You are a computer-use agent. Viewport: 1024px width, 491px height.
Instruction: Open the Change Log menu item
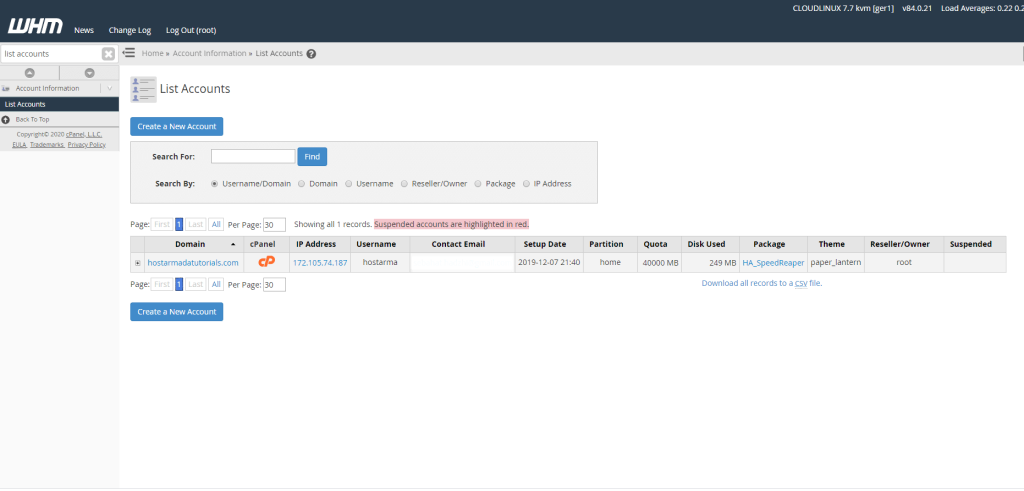pos(130,30)
